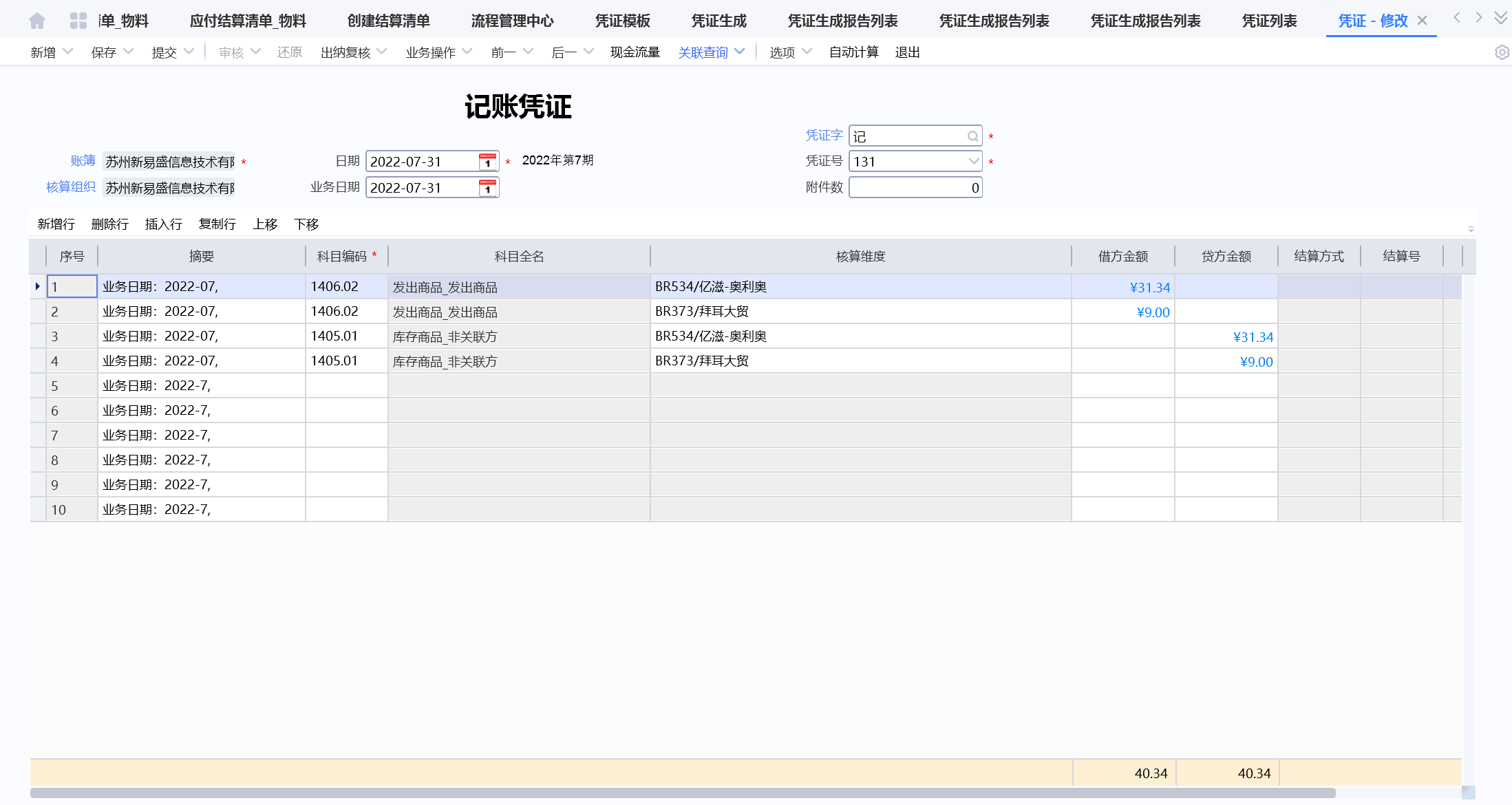Screen dimensions: 1512x805
Task: Switch to 应付结算清单_物料 tab
Action: click(x=248, y=21)
